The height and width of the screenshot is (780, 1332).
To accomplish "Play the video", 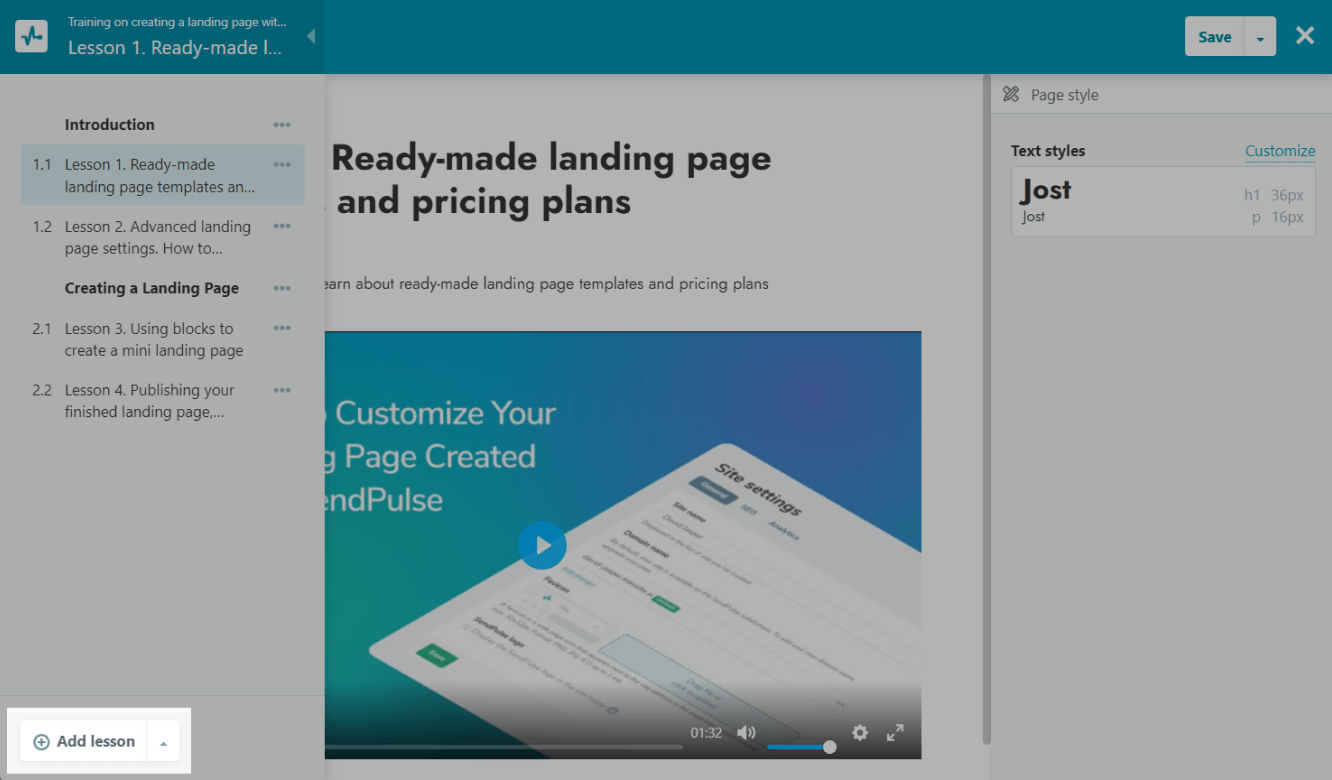I will (542, 545).
